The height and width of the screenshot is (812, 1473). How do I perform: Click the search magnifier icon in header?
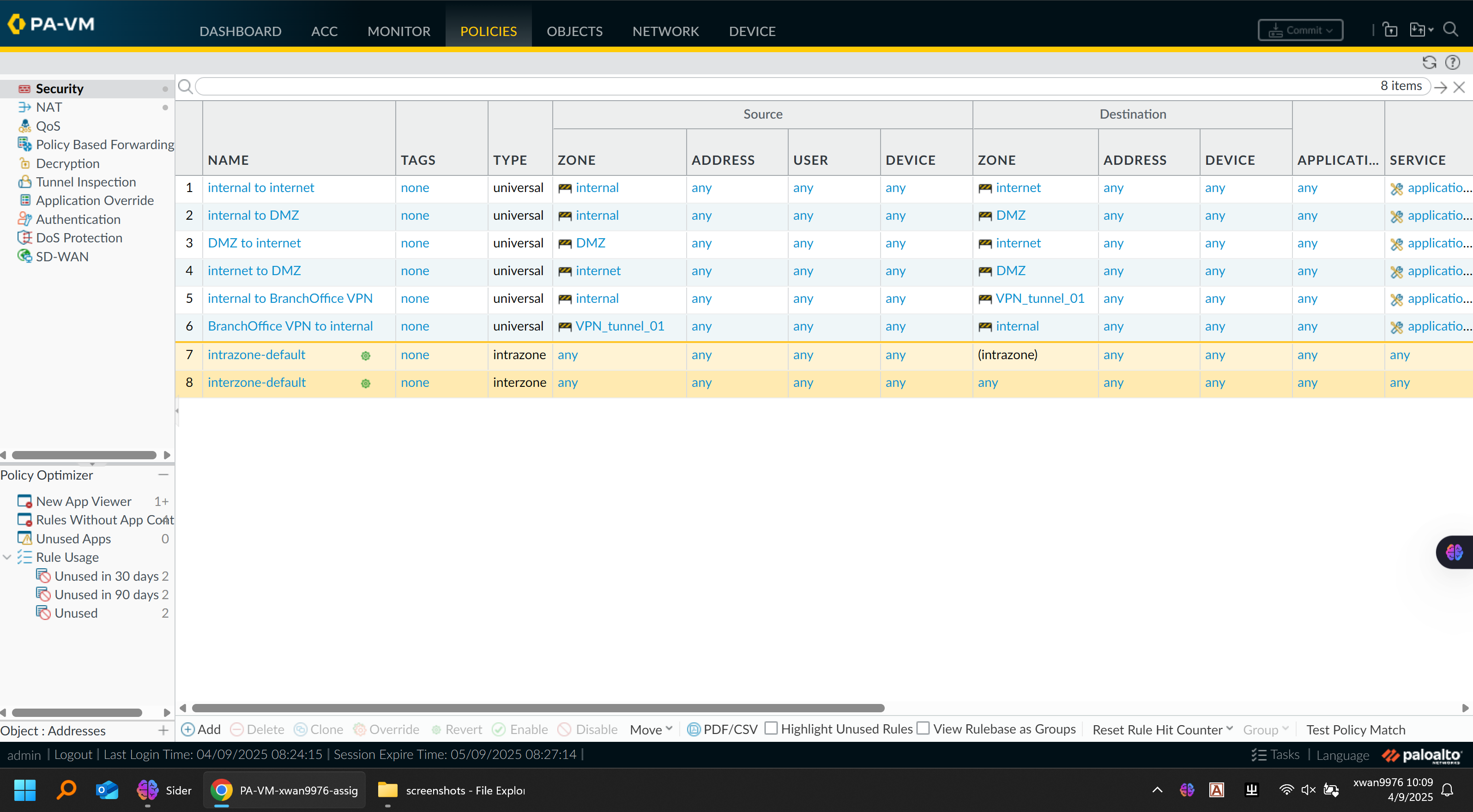tap(1450, 29)
